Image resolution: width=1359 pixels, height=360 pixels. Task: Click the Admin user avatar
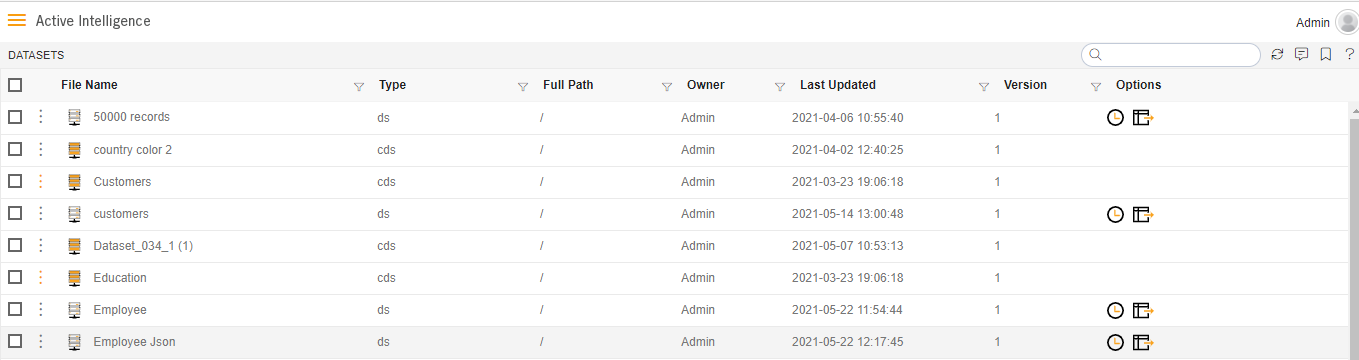click(x=1346, y=23)
